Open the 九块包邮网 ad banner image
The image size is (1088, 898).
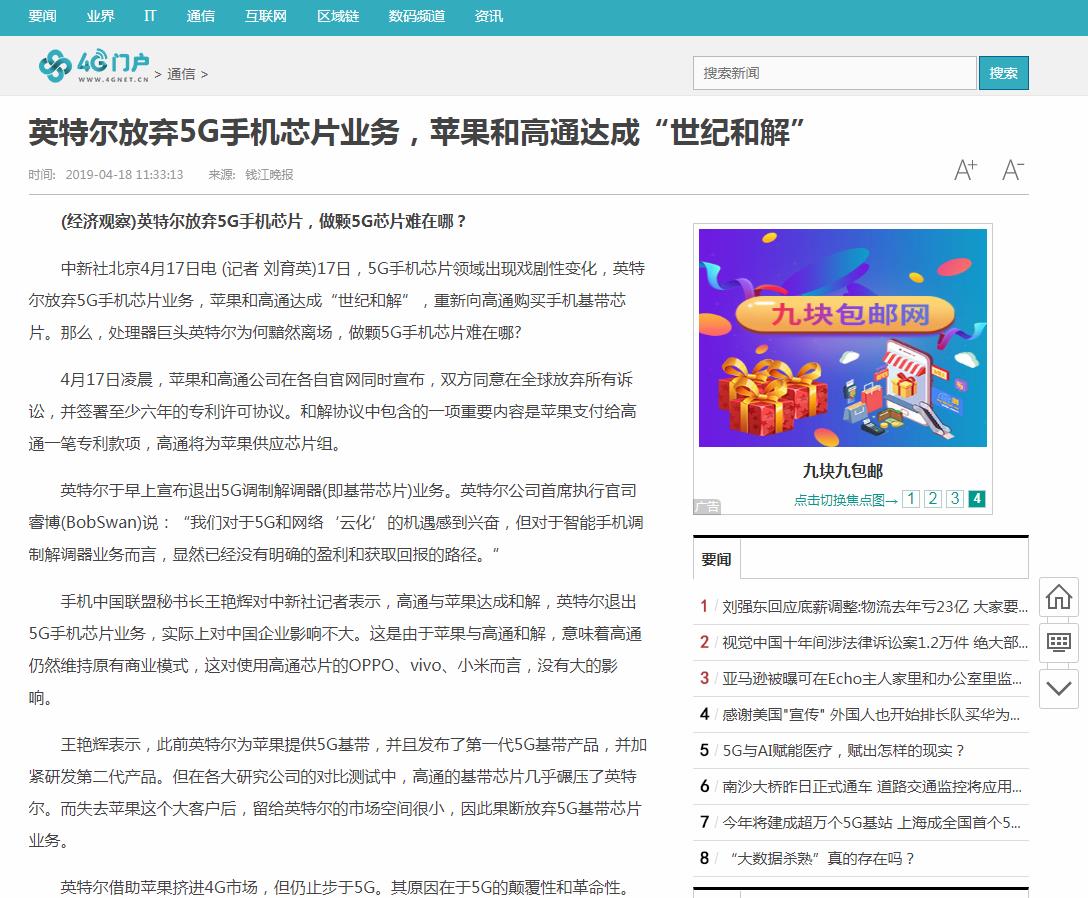coord(842,338)
